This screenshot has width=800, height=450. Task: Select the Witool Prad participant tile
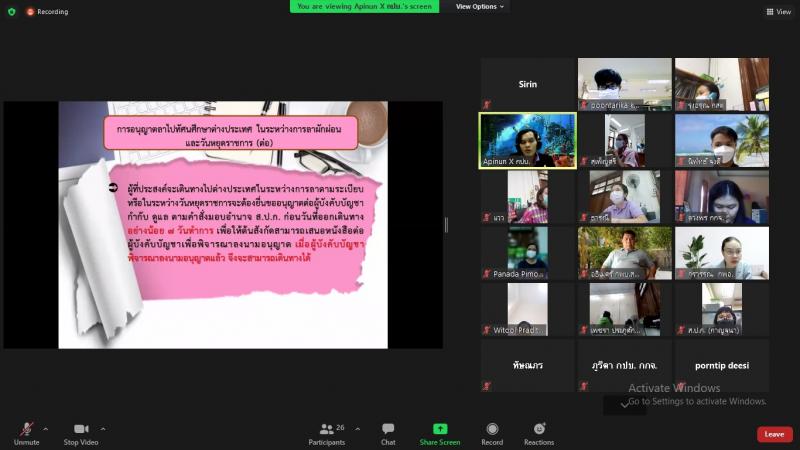pos(528,310)
